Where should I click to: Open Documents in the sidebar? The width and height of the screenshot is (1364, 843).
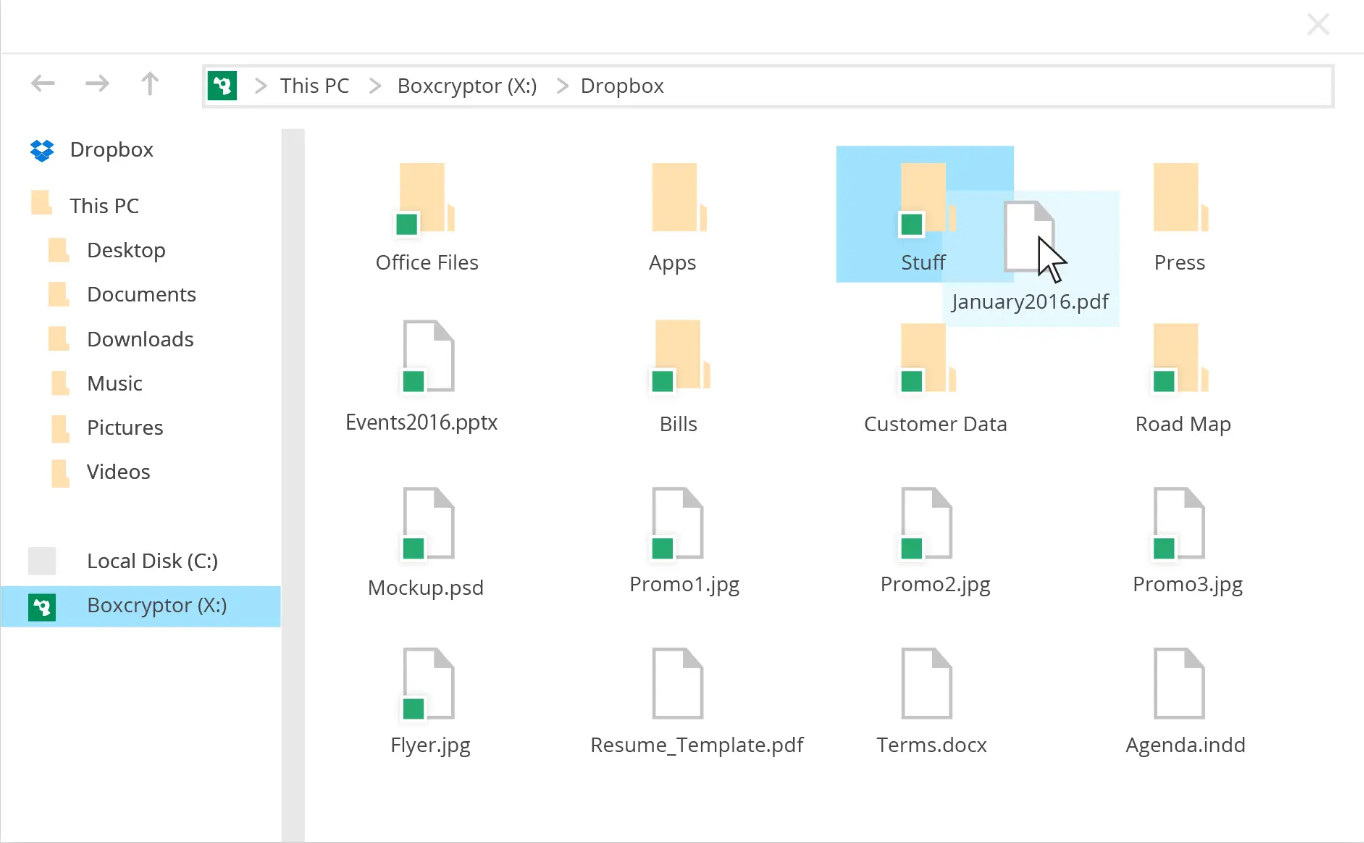click(141, 294)
